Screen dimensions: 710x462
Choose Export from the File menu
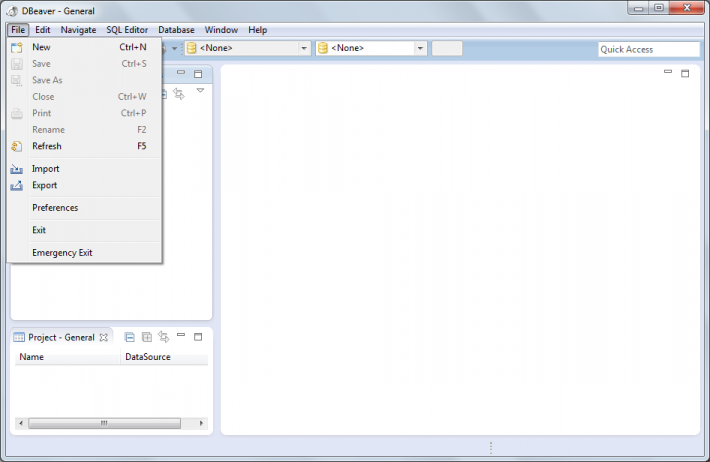(85, 185)
